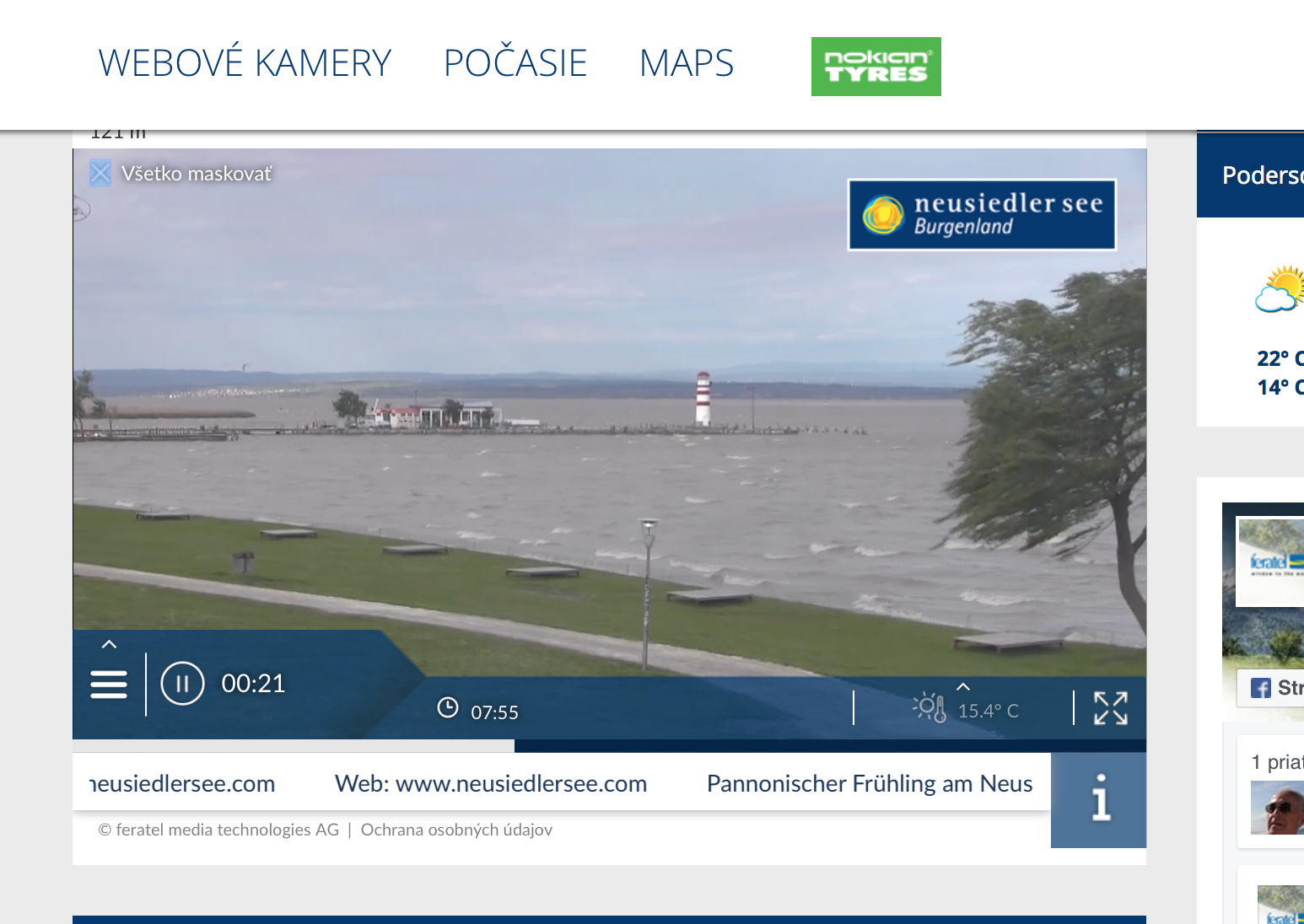The width and height of the screenshot is (1304, 924).
Task: Click the thermometer weather icon
Action: [x=930, y=707]
